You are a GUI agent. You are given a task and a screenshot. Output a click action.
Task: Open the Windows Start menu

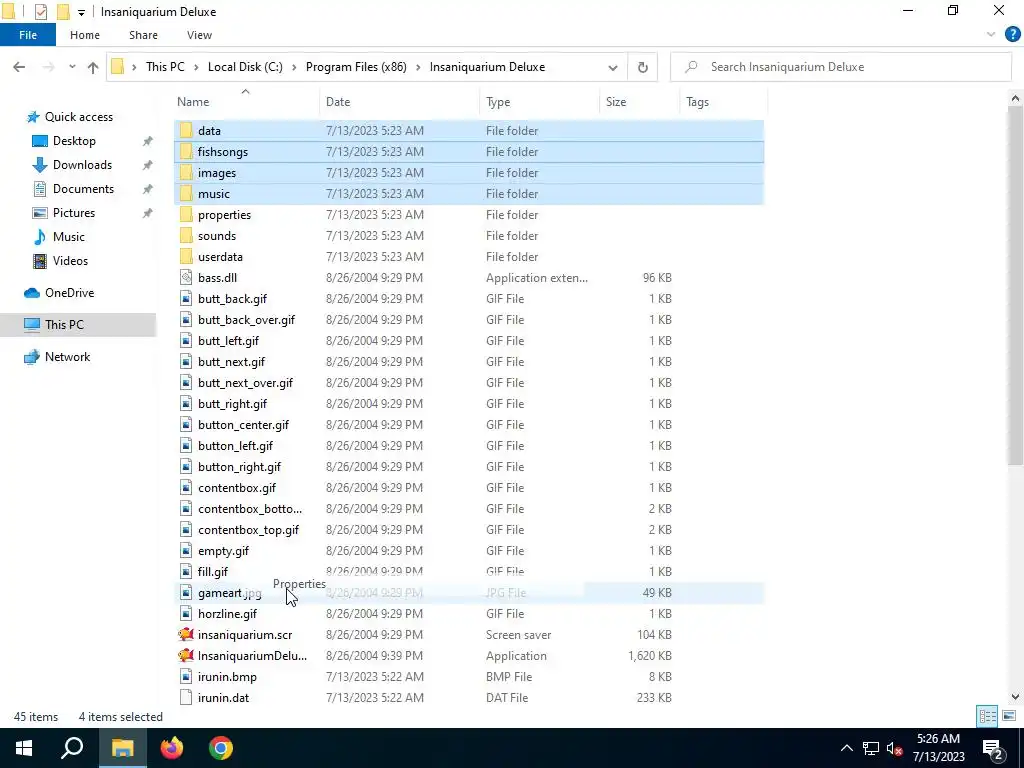tap(24, 748)
